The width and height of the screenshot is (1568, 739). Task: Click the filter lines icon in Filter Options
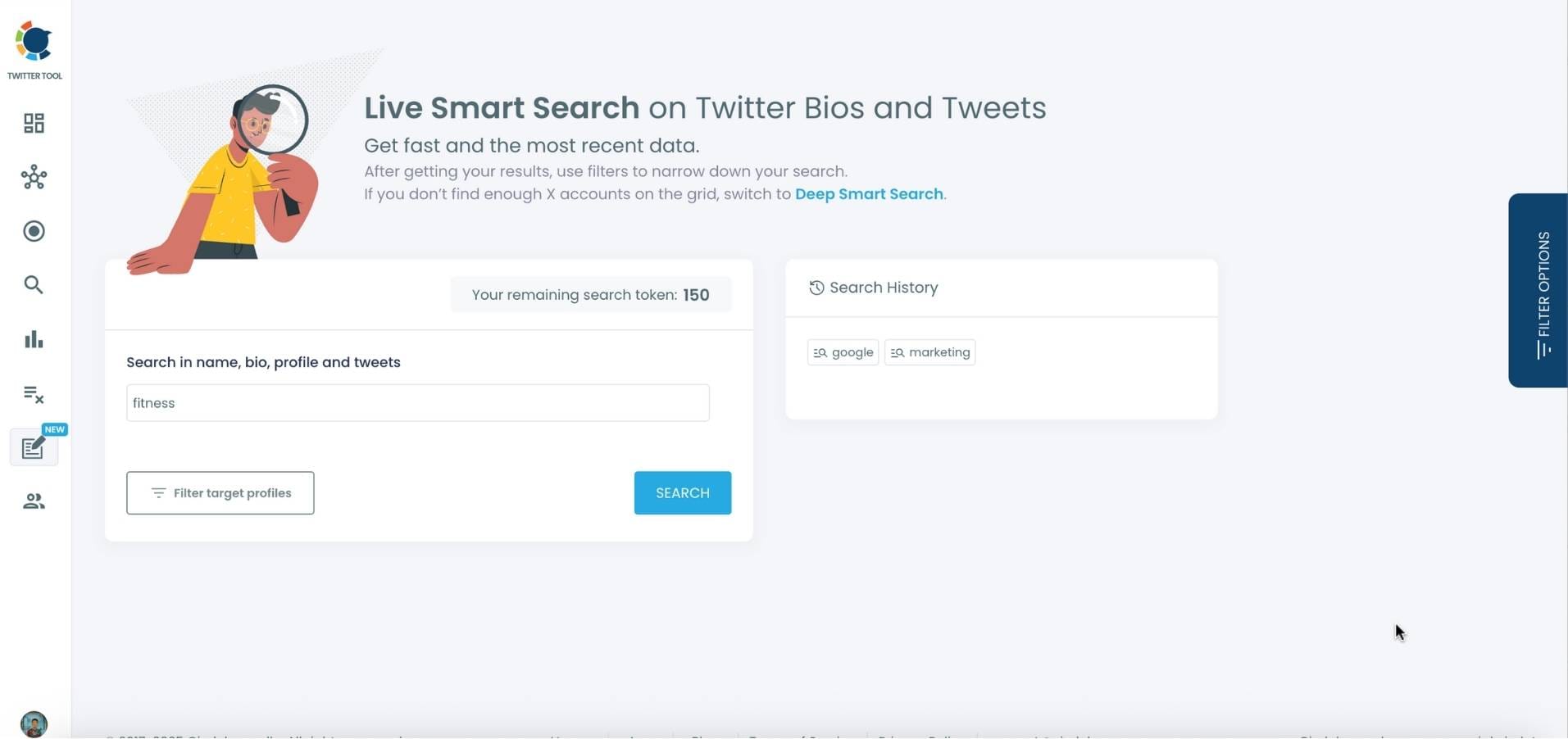point(1544,351)
